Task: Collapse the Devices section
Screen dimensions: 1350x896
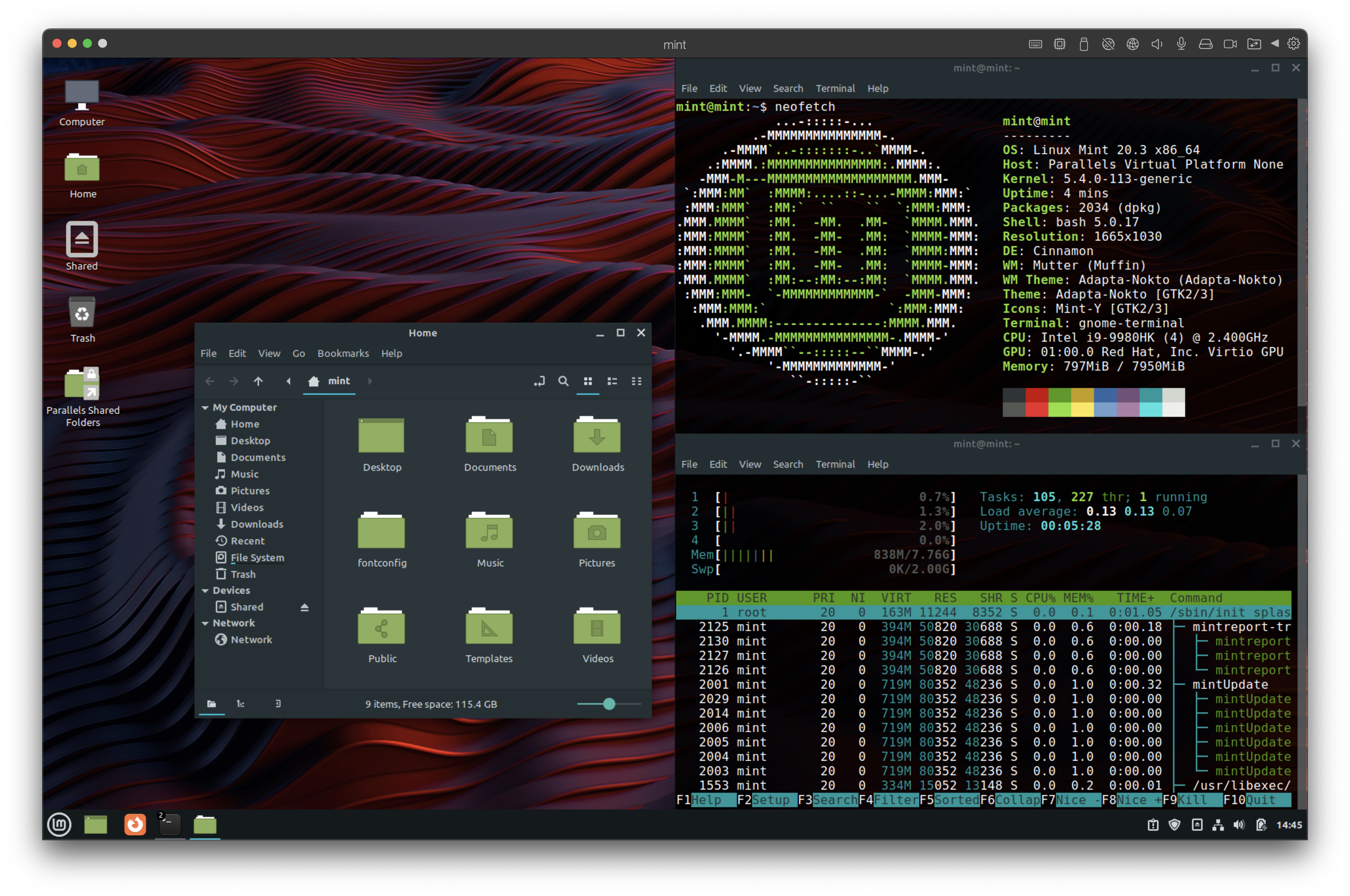Action: pyautogui.click(x=205, y=590)
